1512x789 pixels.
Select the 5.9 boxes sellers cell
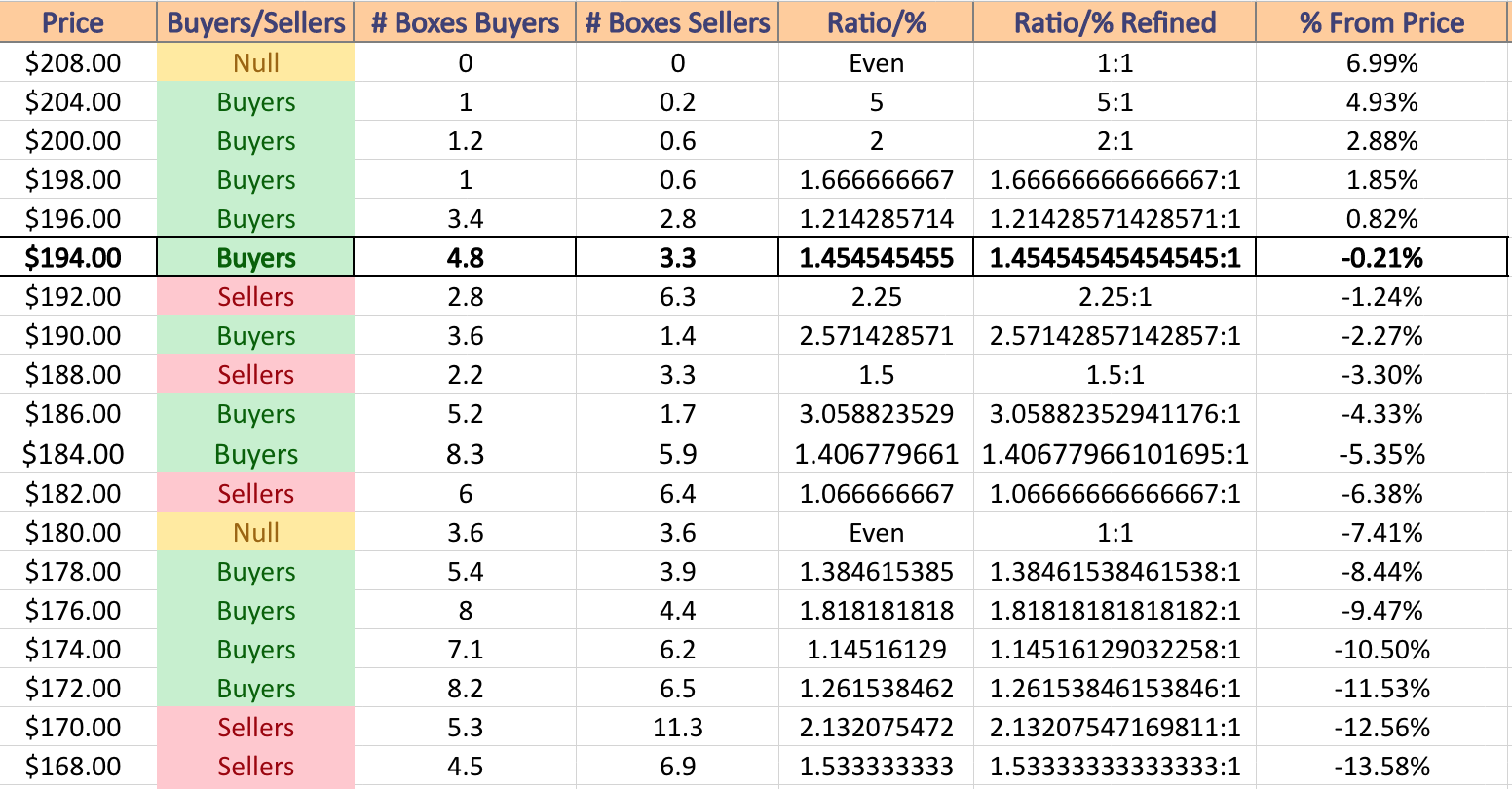[677, 454]
